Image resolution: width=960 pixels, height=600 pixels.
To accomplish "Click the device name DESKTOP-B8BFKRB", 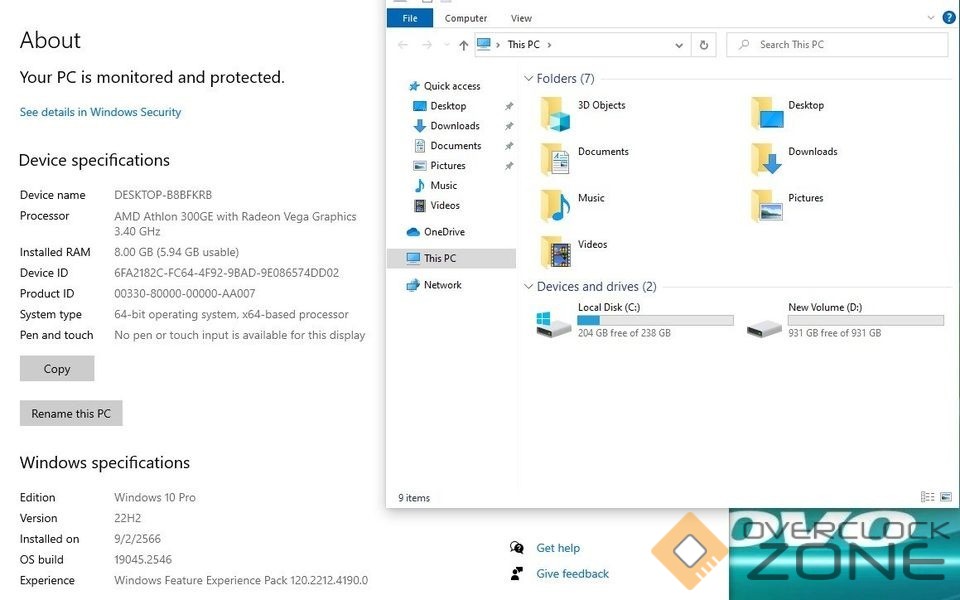I will [x=163, y=195].
